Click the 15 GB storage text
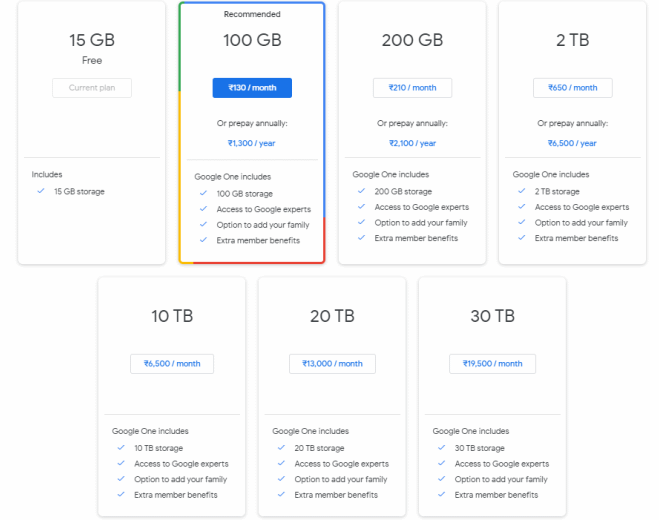This screenshot has width=659, height=520. (x=79, y=192)
